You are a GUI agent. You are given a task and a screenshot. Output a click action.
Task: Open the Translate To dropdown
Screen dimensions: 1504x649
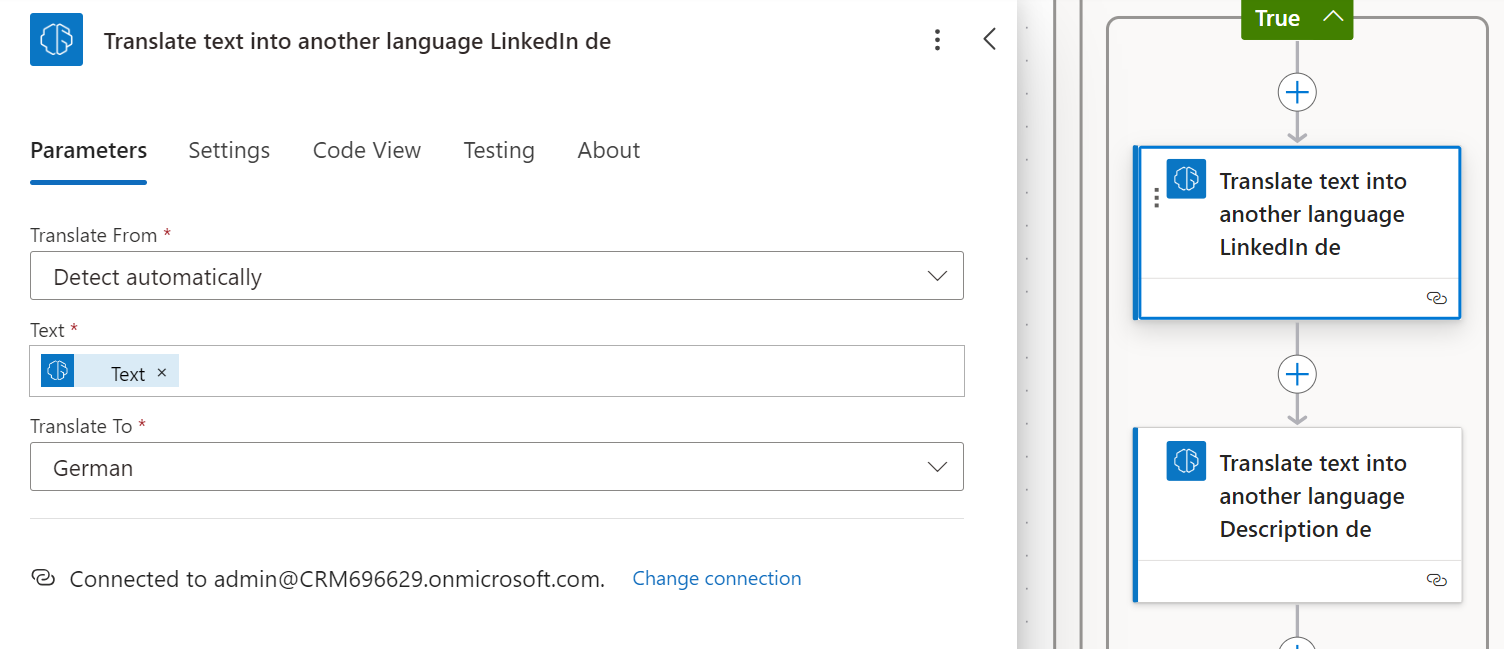937,466
